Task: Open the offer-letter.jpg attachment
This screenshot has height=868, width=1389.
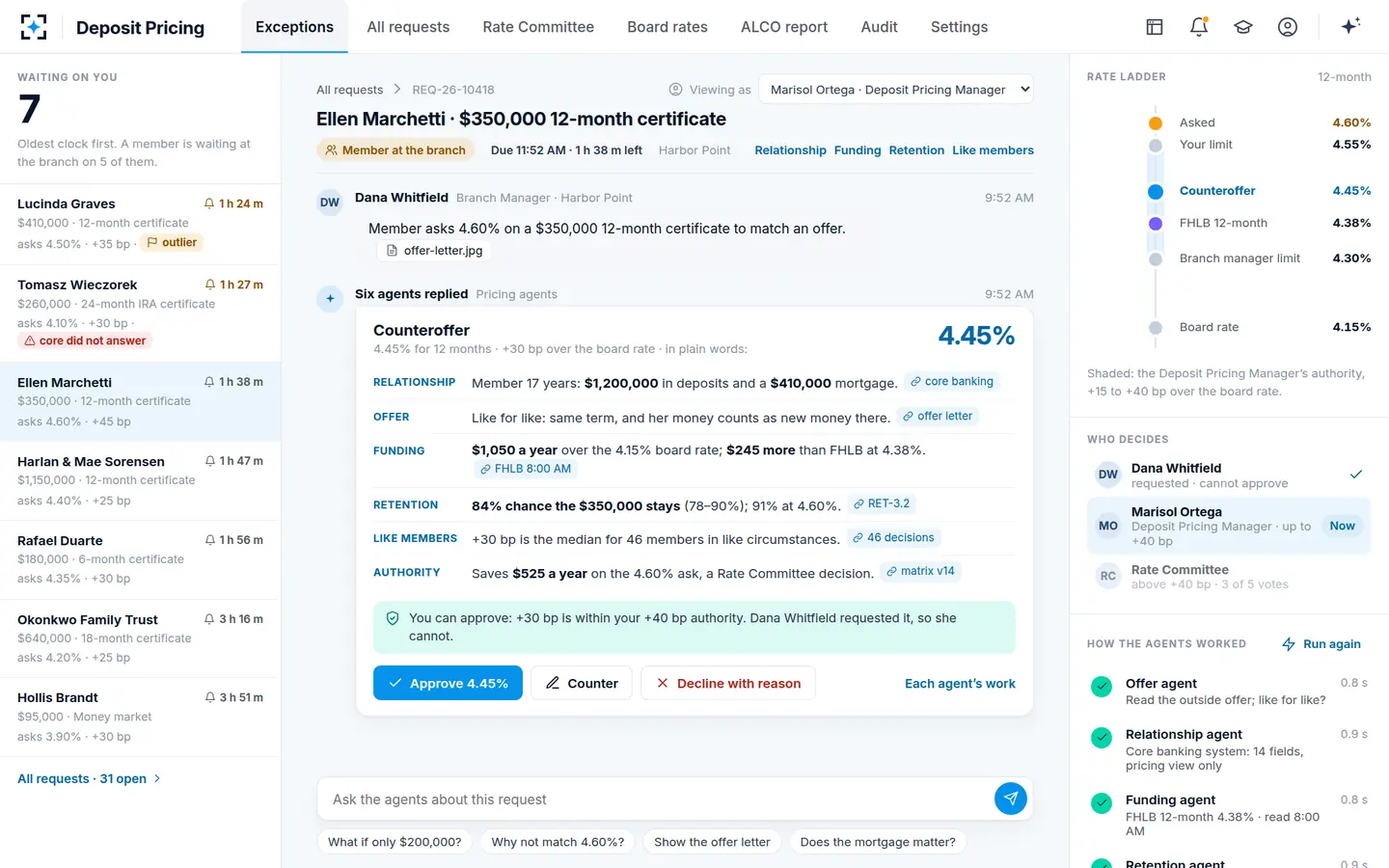Action: tap(434, 251)
